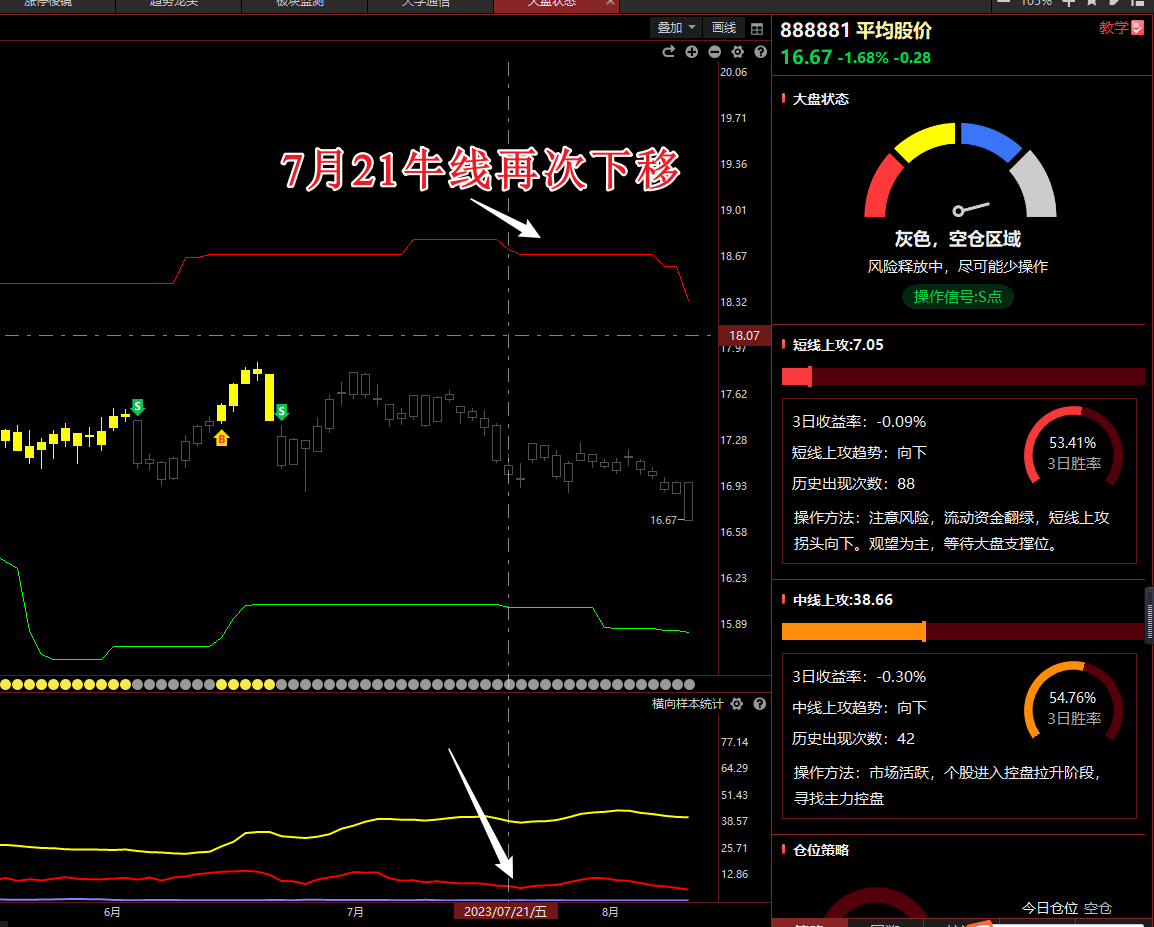Switch to the 板块监测 tab

[300, 4]
